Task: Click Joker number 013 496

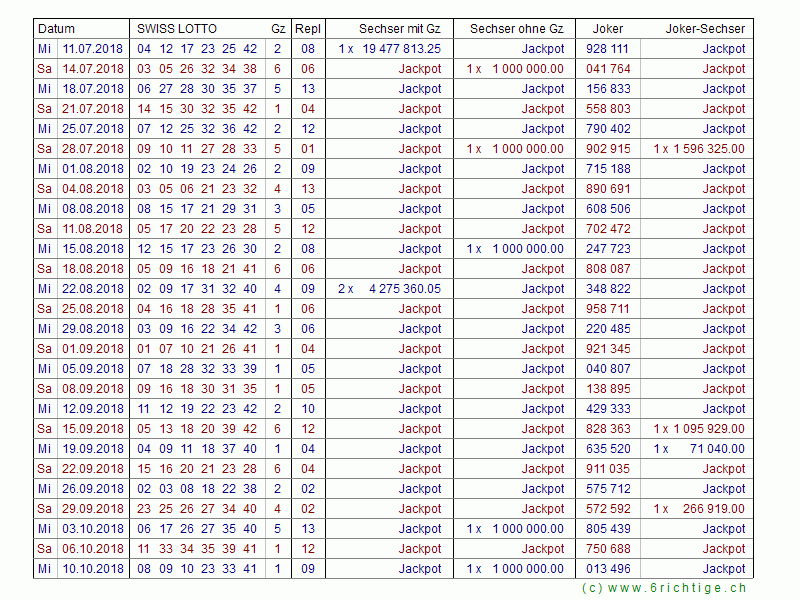Action: pos(608,569)
